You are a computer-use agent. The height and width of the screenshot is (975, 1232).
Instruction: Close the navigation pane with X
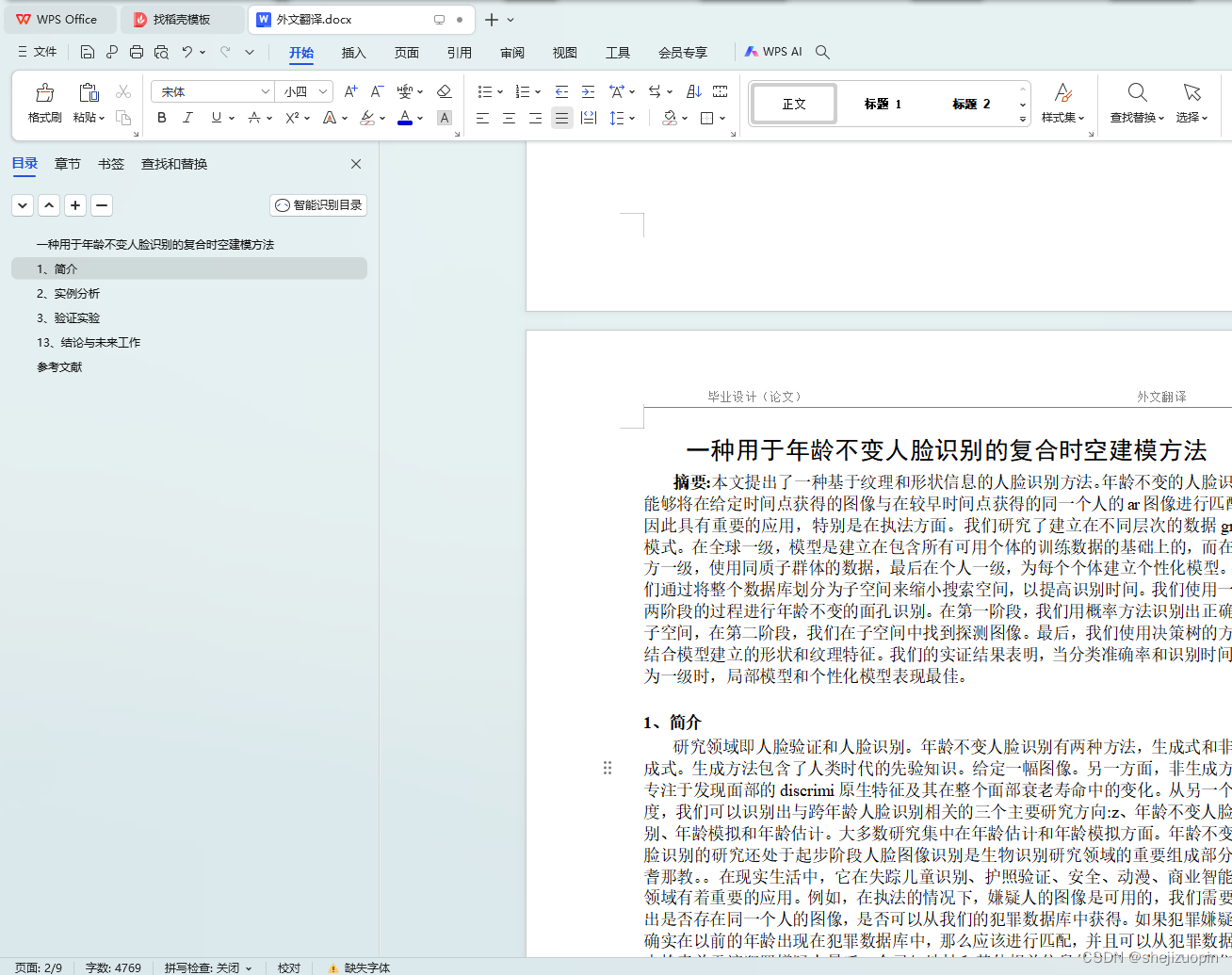tap(356, 164)
